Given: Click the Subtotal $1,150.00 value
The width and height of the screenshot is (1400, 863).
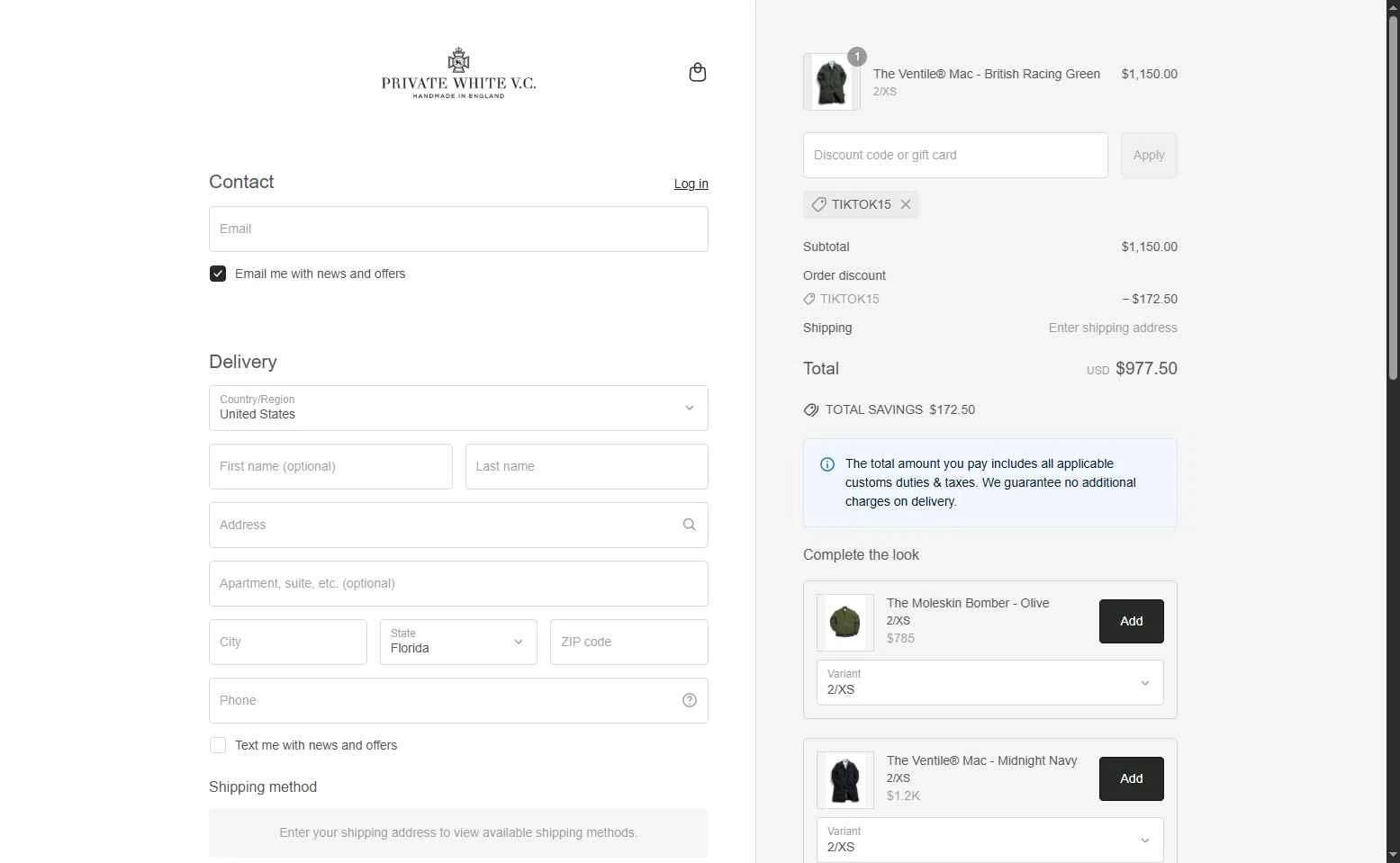Looking at the screenshot, I should click(x=1150, y=247).
